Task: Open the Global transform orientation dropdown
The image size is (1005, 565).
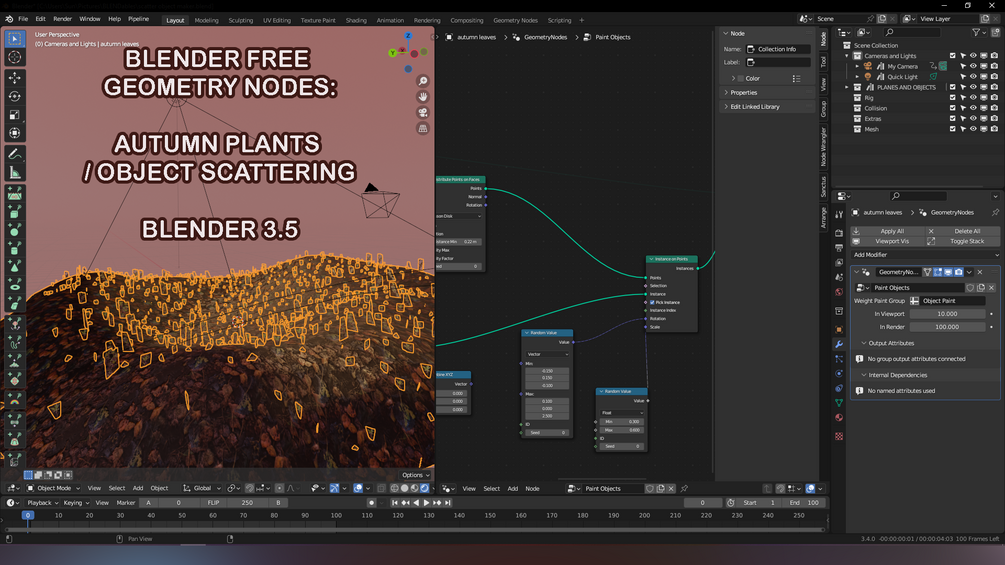Action: pos(203,489)
